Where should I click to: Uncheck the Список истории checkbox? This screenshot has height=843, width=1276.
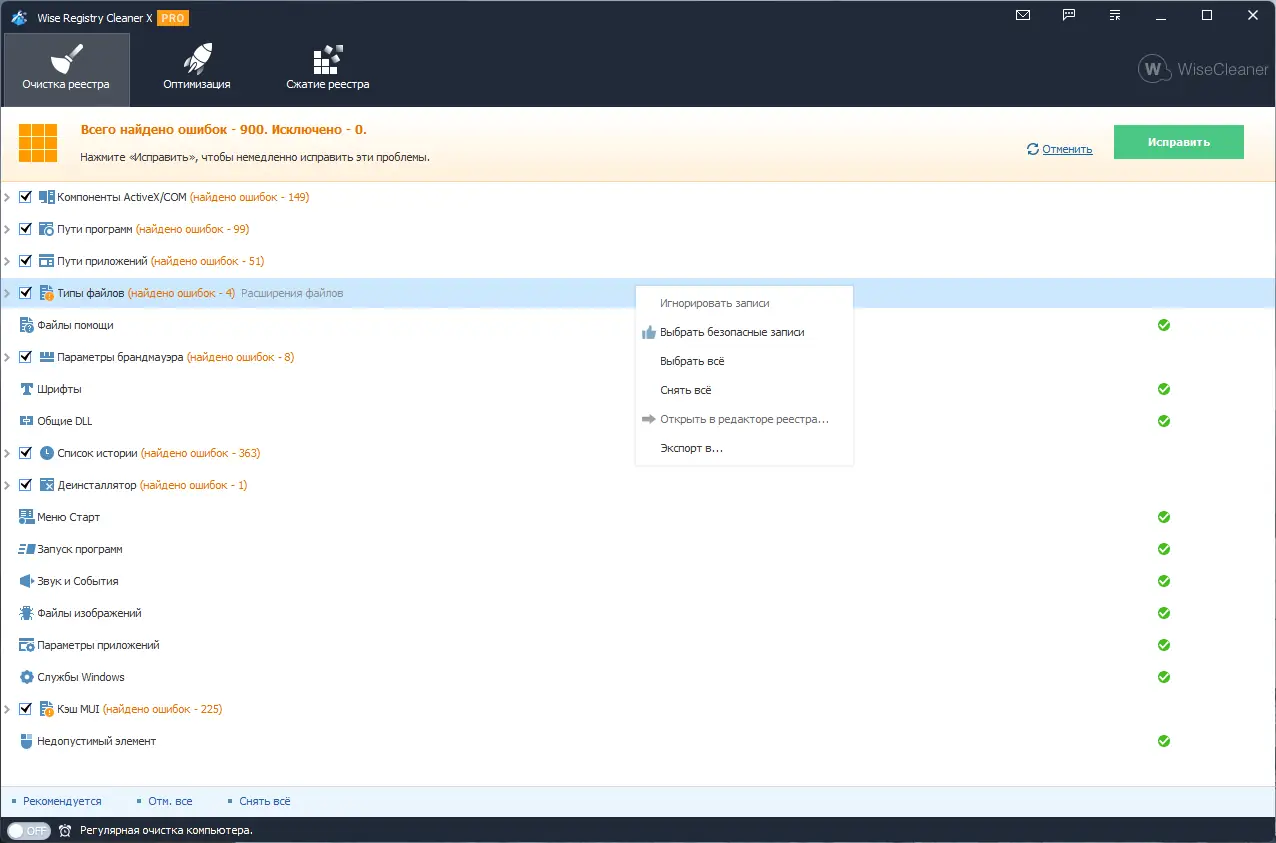coord(26,453)
